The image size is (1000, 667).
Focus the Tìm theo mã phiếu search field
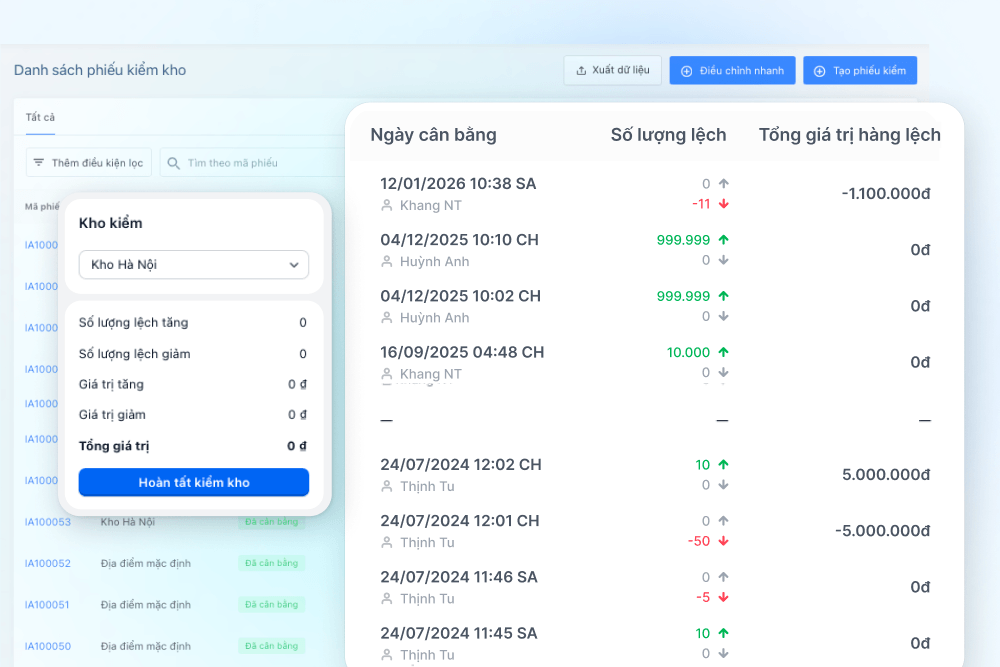tap(255, 163)
